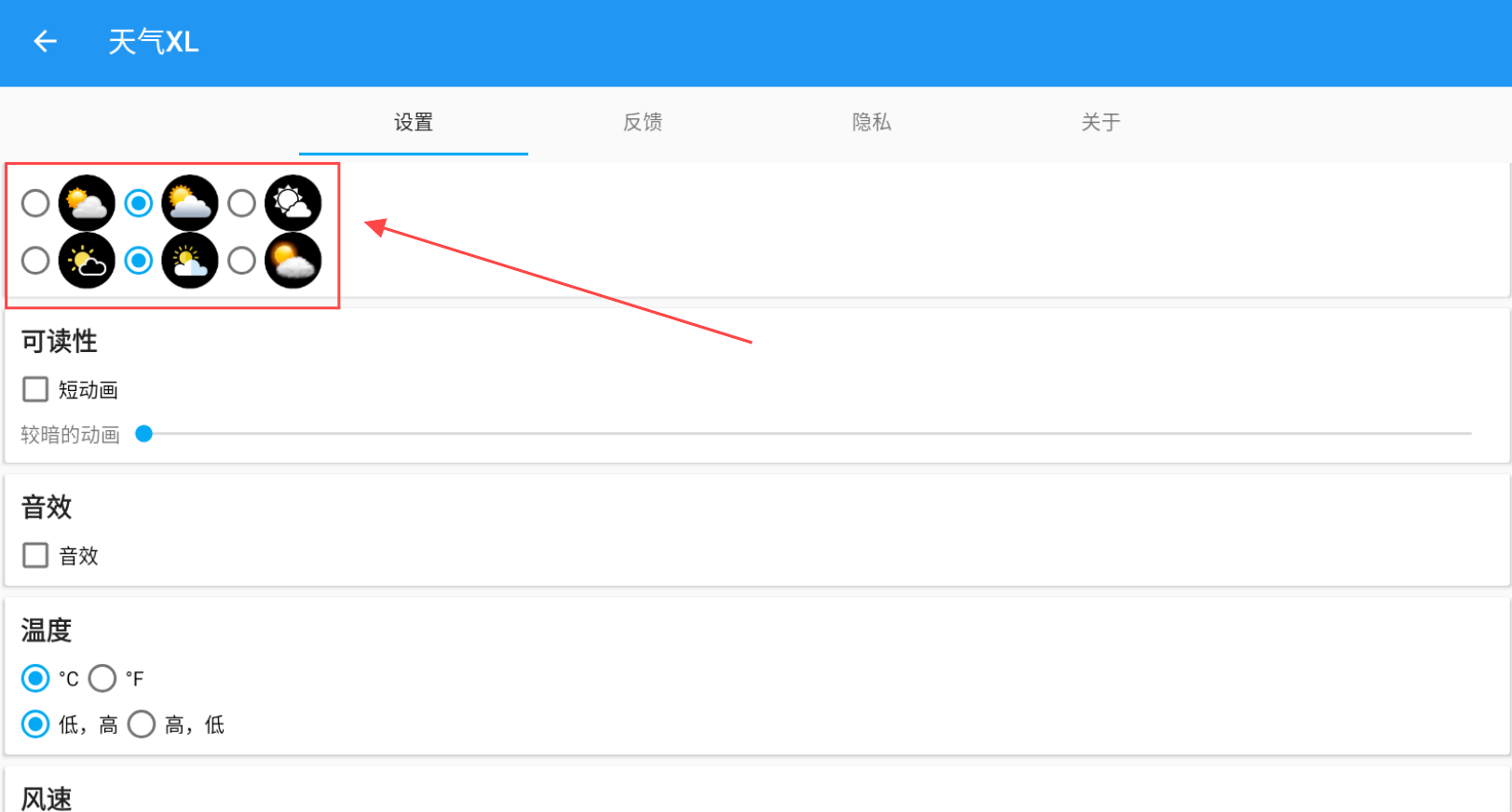Viewport: 1512px width, 812px height.
Task: Click the 较暗的动画 label text
Action: (x=71, y=435)
